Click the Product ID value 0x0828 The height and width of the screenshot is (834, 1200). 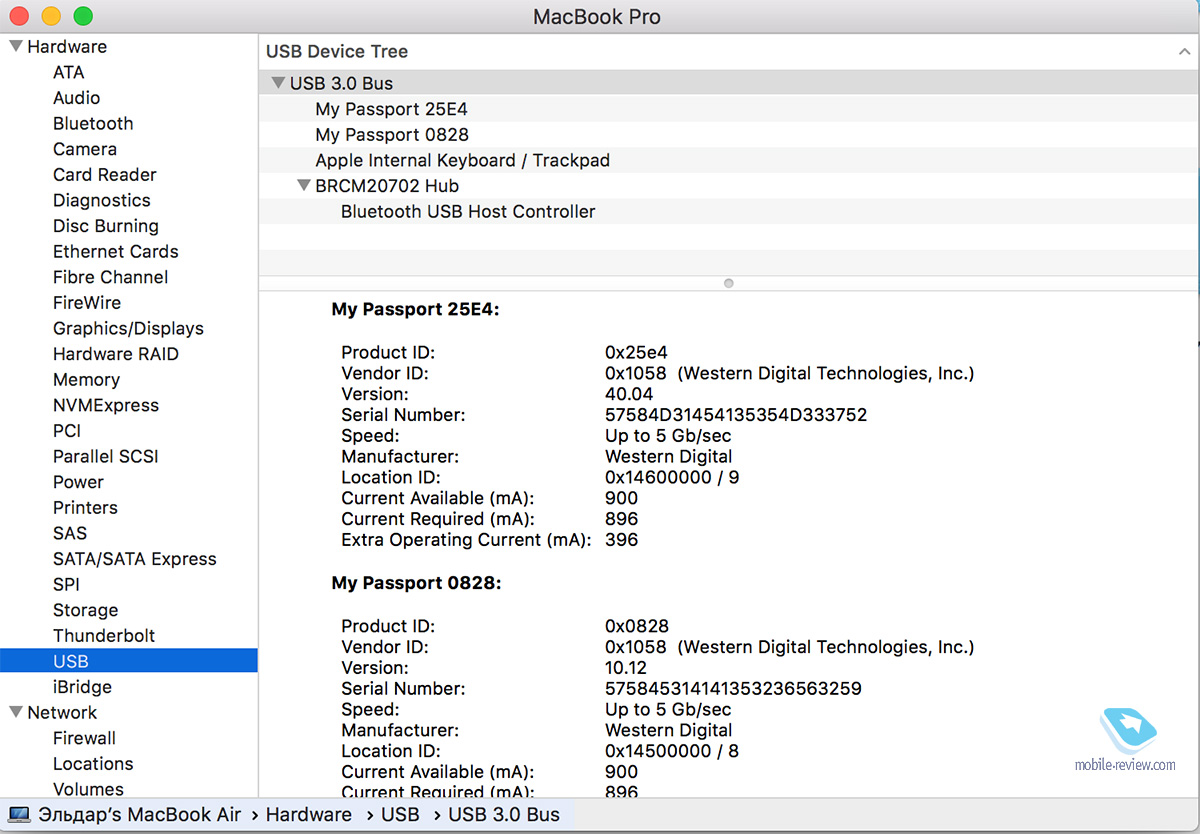click(x=637, y=626)
